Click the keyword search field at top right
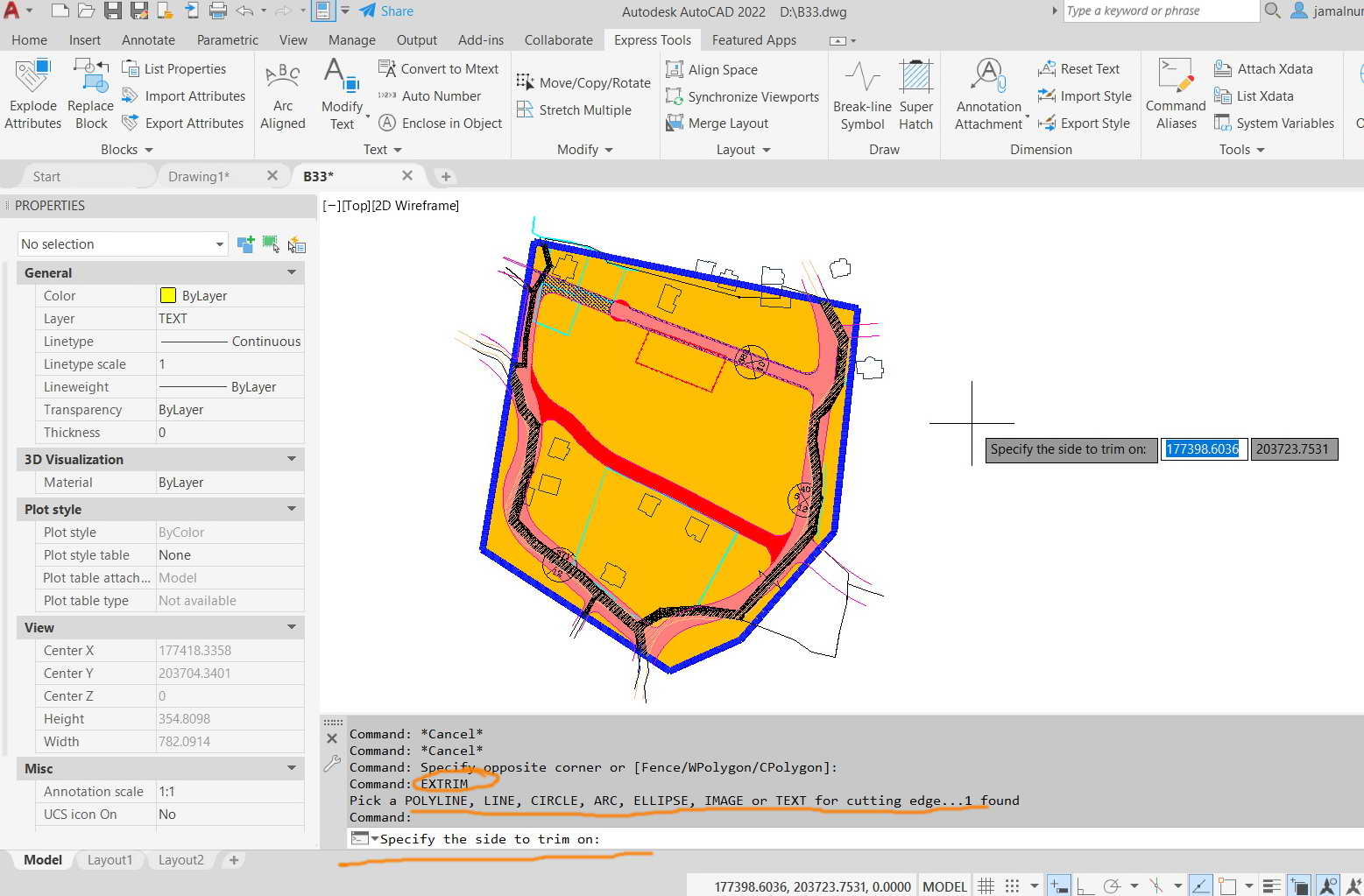Screen dimensions: 1364x896 coord(1161,11)
